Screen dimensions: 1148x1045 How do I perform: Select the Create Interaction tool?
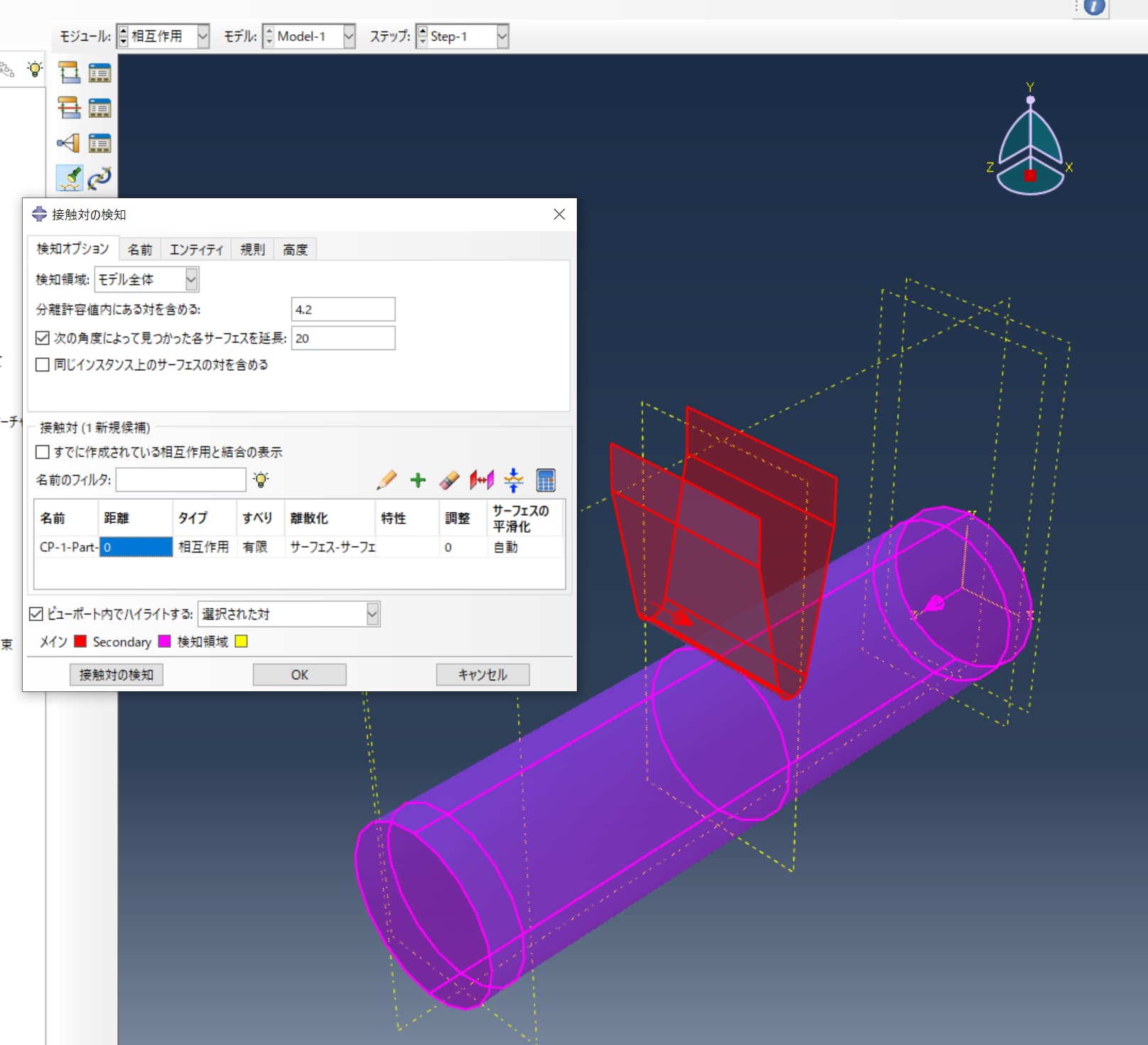[x=68, y=72]
